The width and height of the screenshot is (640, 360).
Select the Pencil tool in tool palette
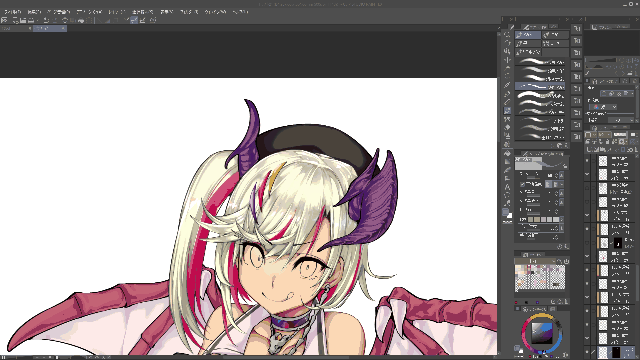pos(507,102)
